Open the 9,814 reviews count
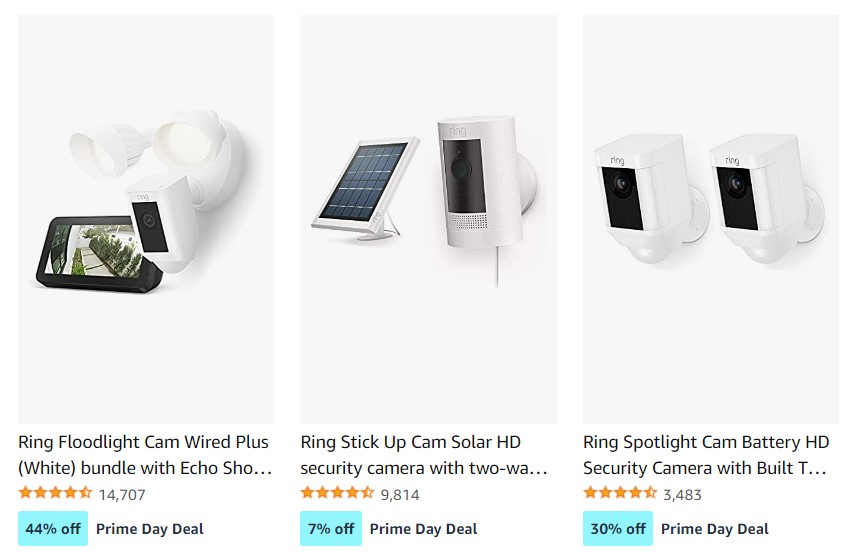Viewport: 857px width, 552px height. coord(400,494)
